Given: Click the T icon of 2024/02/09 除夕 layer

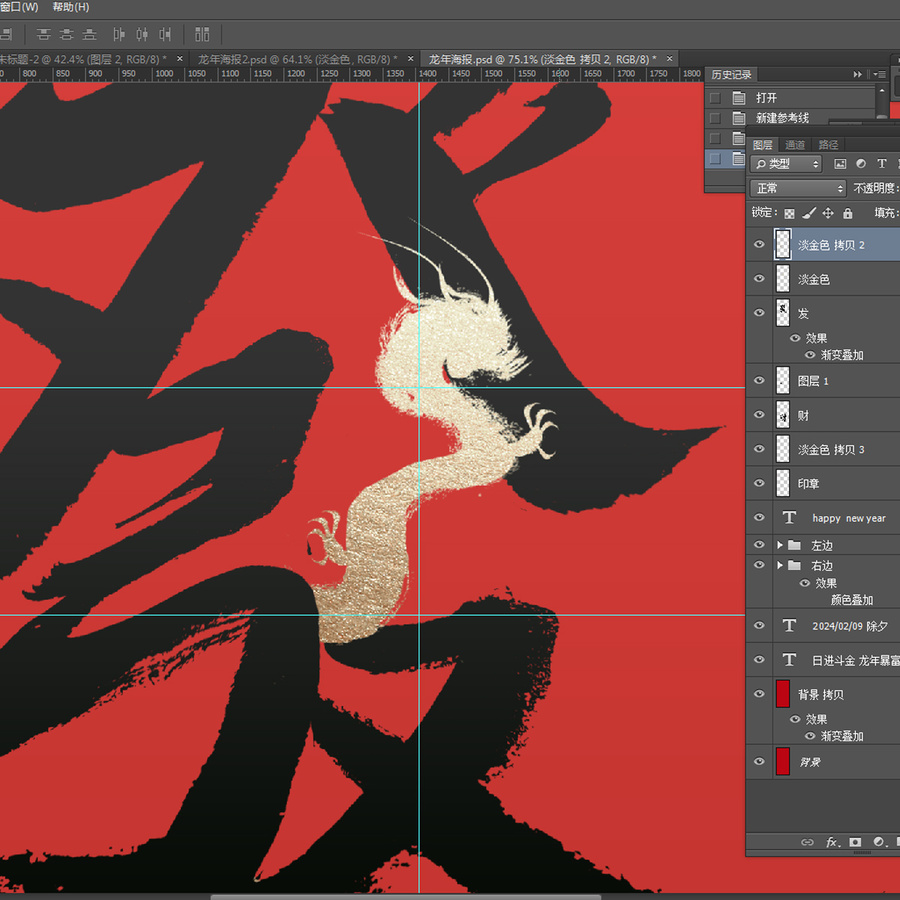Looking at the screenshot, I should (x=789, y=626).
